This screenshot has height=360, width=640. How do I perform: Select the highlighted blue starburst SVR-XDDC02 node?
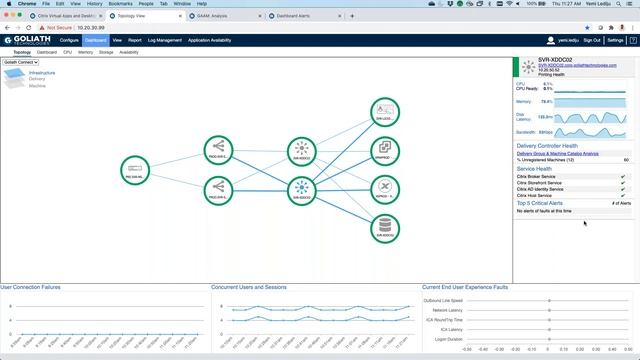click(302, 191)
